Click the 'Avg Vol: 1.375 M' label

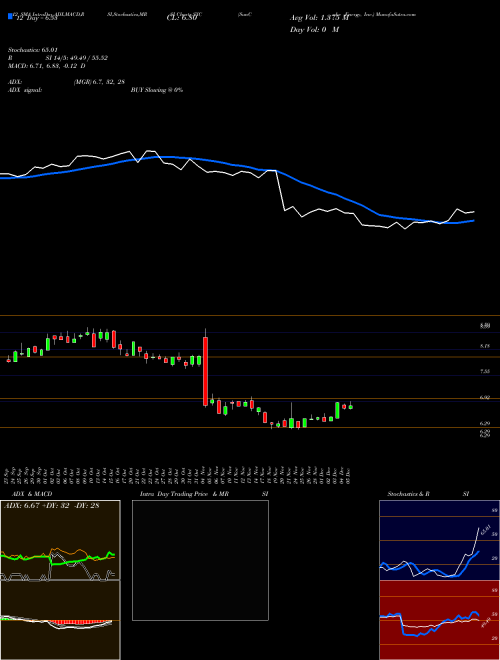click(319, 19)
